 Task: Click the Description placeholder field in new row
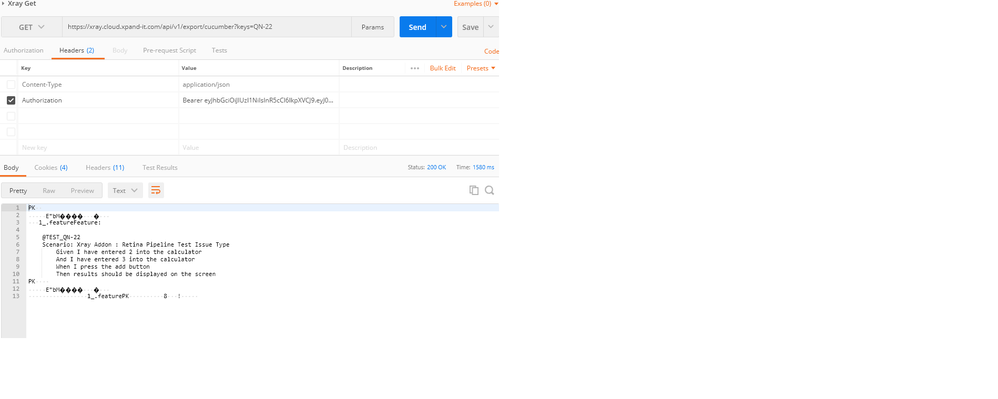click(419, 148)
